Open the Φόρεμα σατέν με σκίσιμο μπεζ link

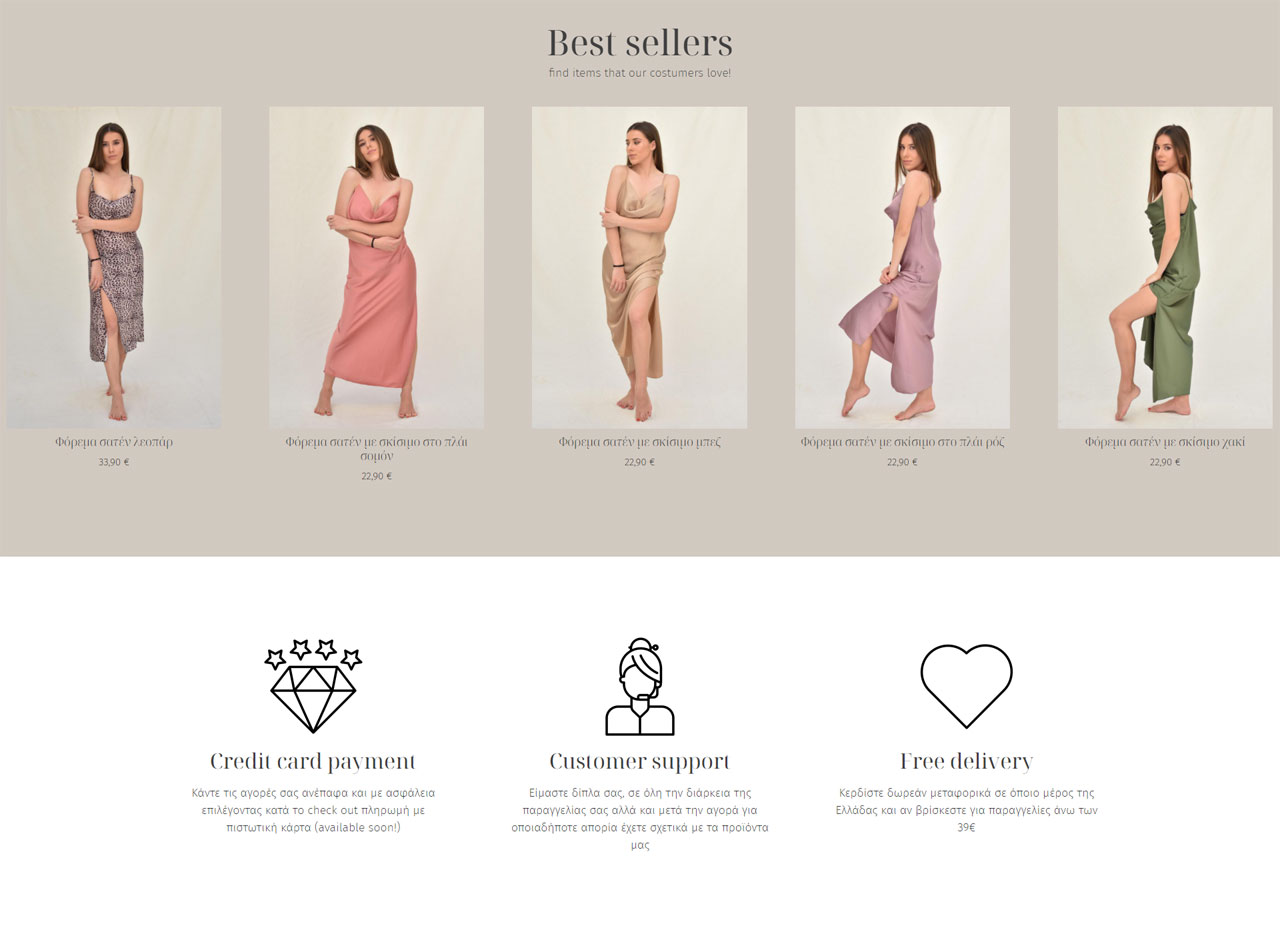pos(639,442)
